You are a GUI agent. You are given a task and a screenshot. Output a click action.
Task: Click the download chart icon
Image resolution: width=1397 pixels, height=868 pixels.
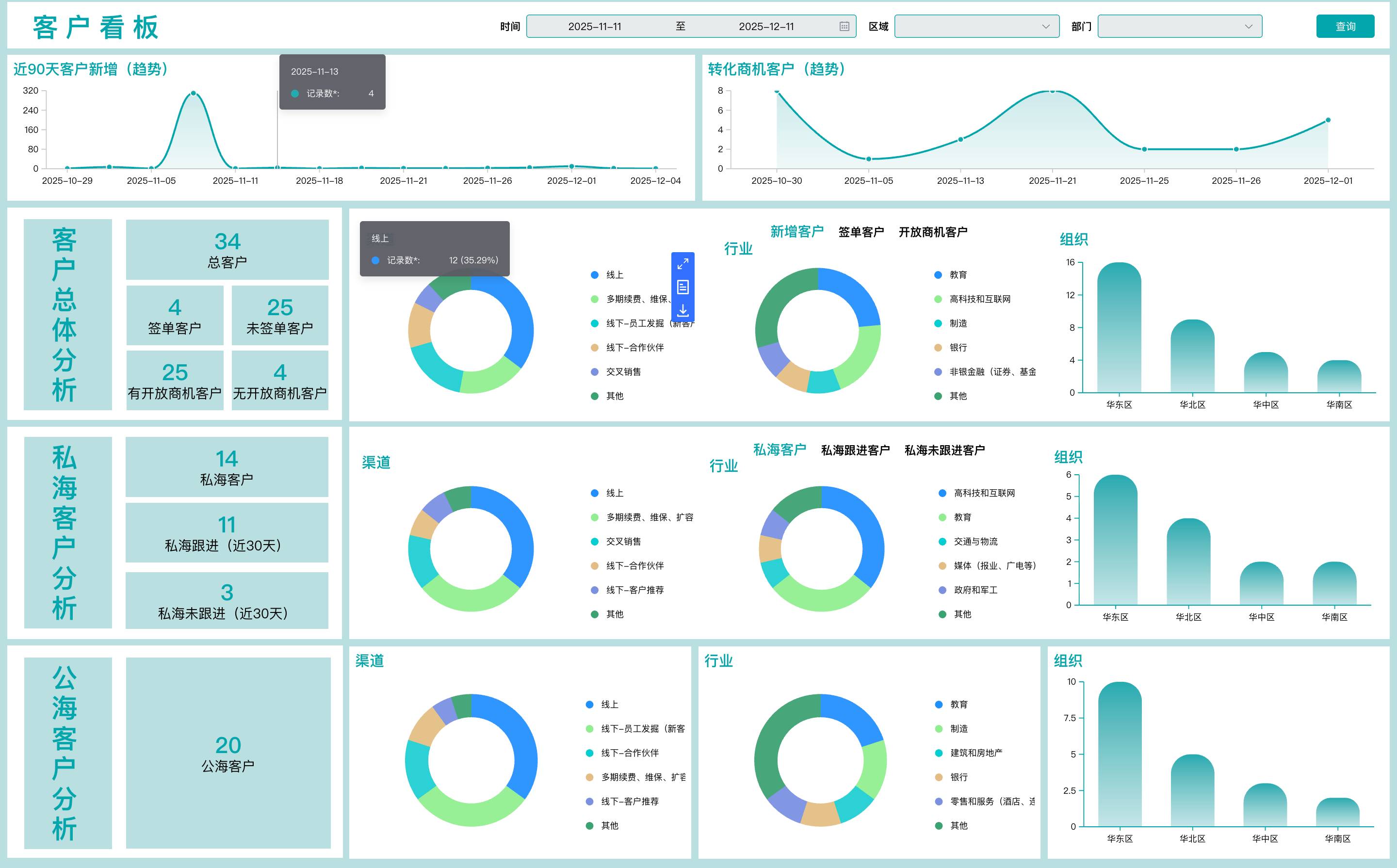tap(682, 310)
